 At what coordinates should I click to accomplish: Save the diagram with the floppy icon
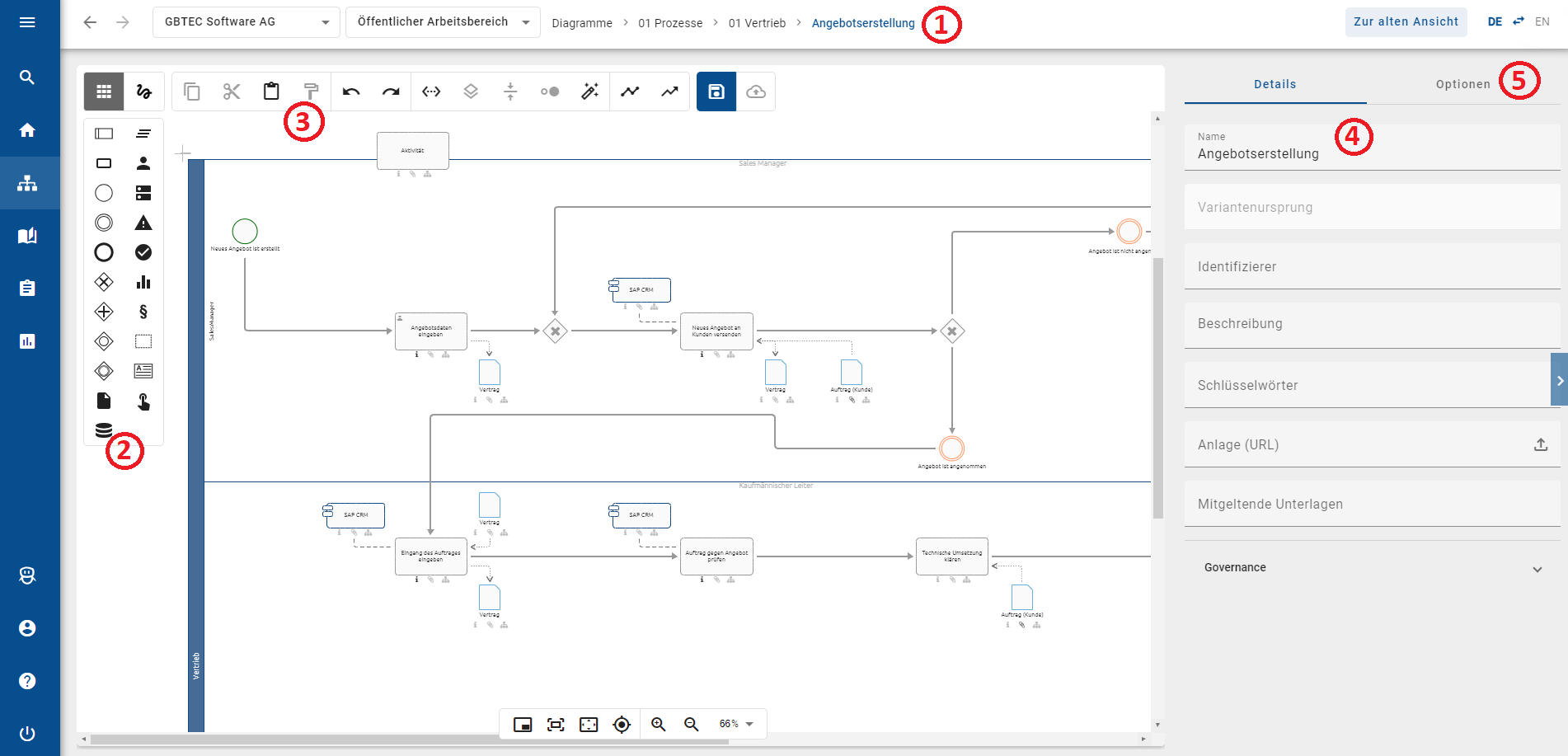pos(716,92)
